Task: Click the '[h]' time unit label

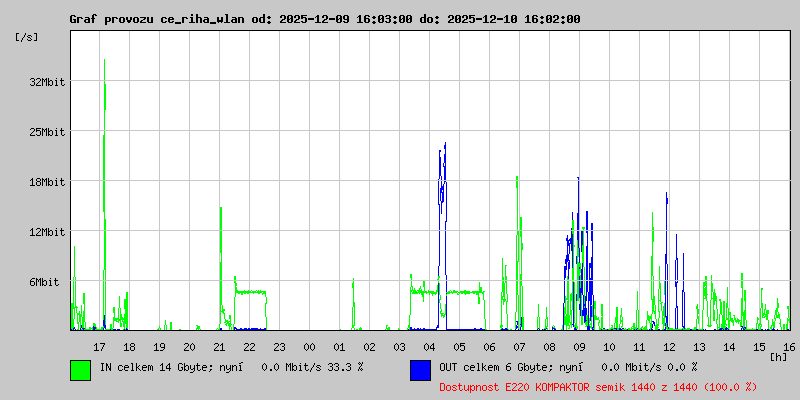Action: coord(779,357)
